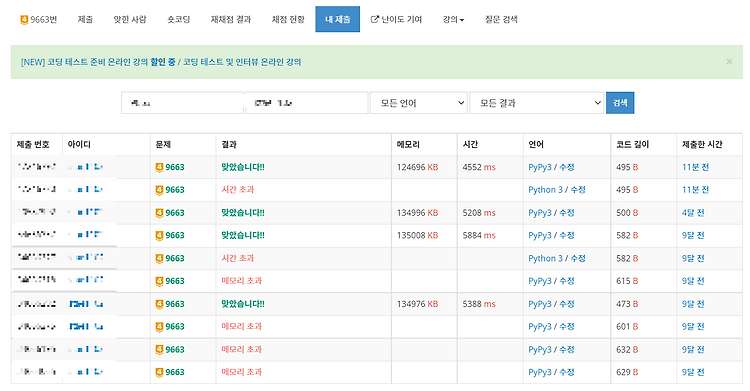This screenshot has width=750, height=391.
Task: Open the 모든 결과 result dropdown
Action: click(536, 103)
